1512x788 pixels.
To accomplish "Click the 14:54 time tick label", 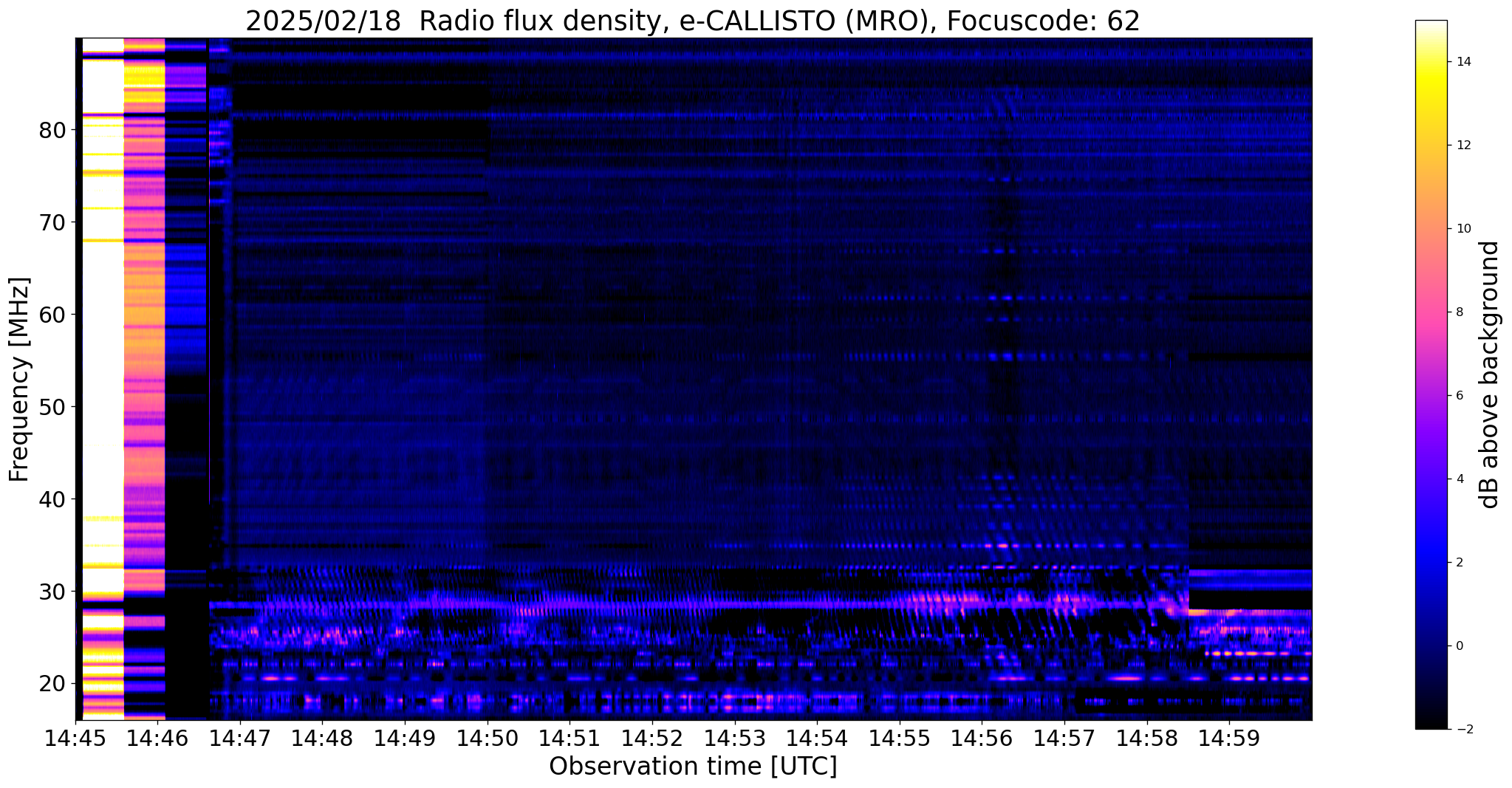I will coord(817,738).
